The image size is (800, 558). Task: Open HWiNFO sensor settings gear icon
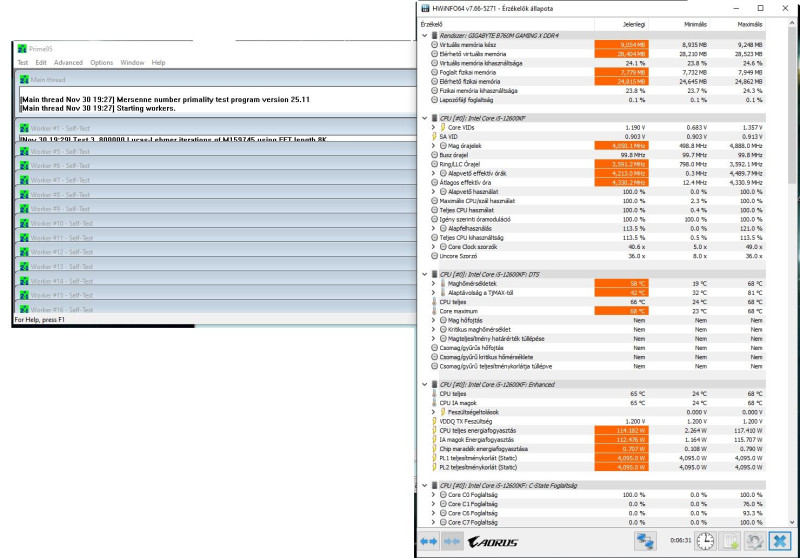pos(754,541)
